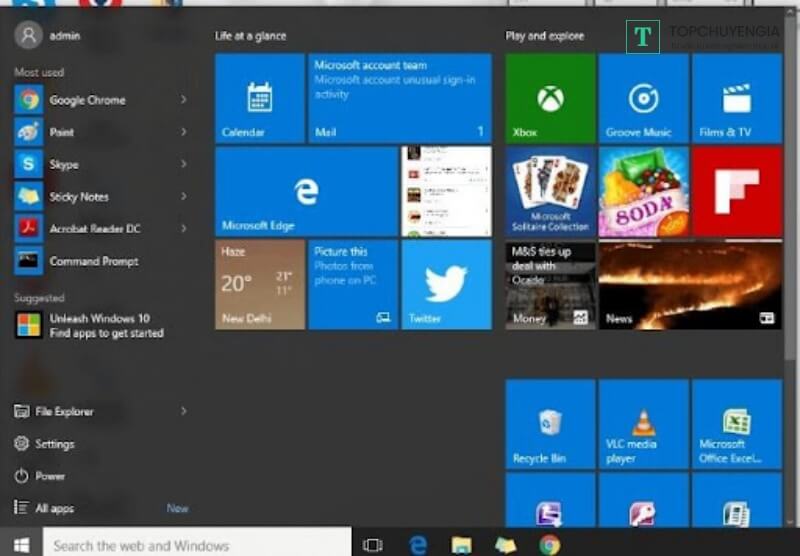Expand Google Chrome jump list arrow
The image size is (800, 556).
click(x=184, y=100)
